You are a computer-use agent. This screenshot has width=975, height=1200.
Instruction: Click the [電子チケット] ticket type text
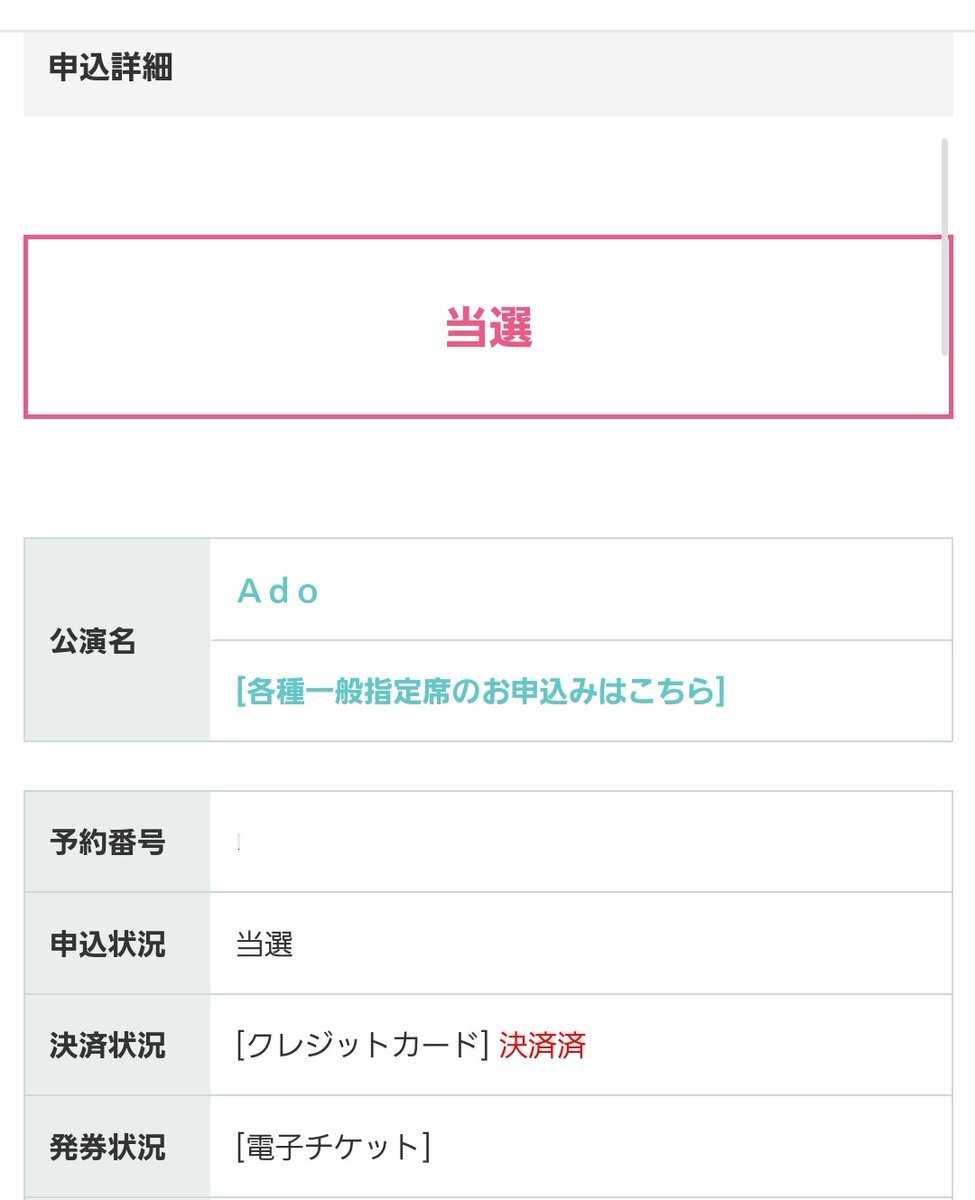(333, 1147)
